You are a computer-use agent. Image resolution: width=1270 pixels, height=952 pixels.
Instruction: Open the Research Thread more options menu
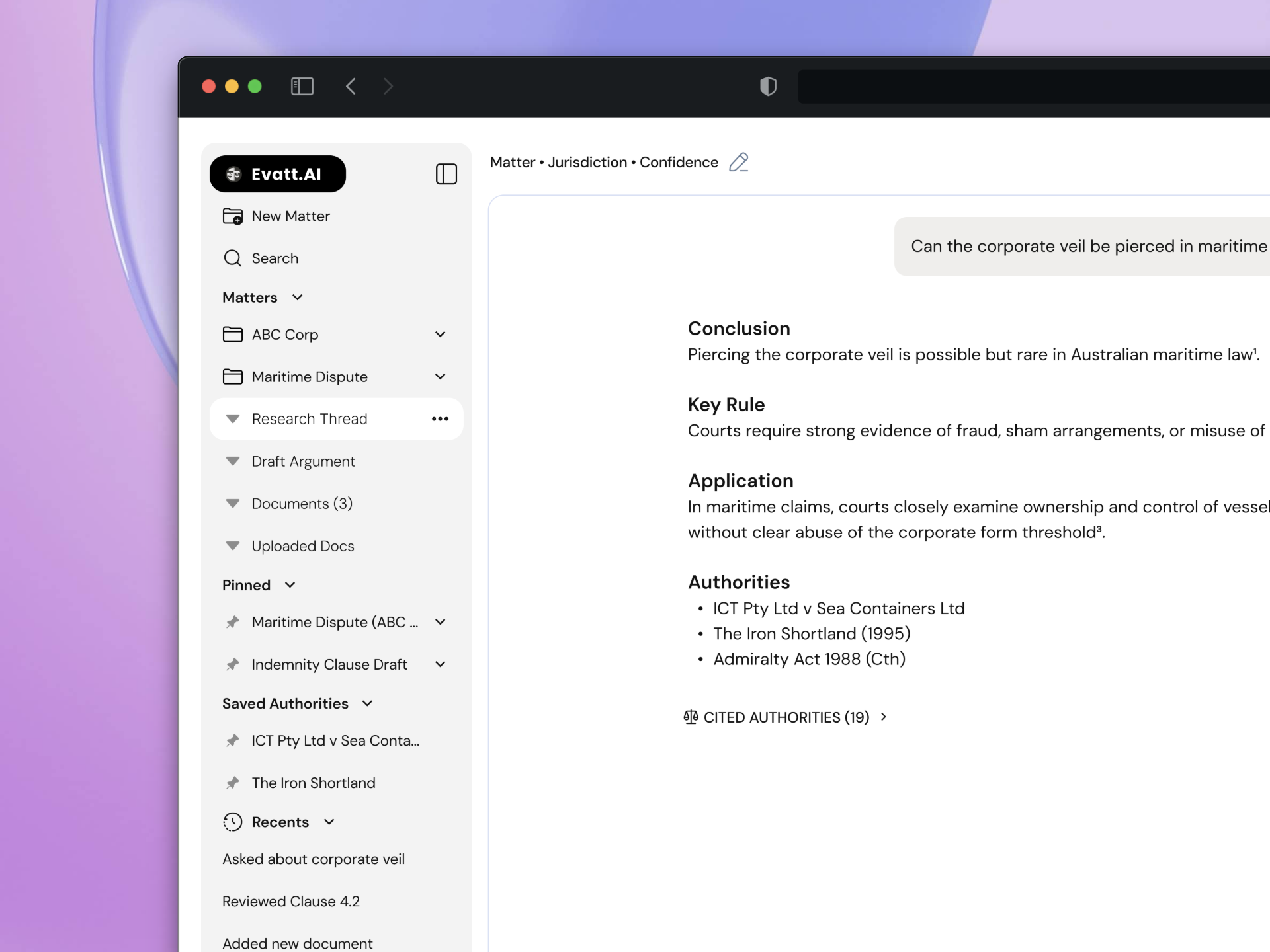point(441,419)
